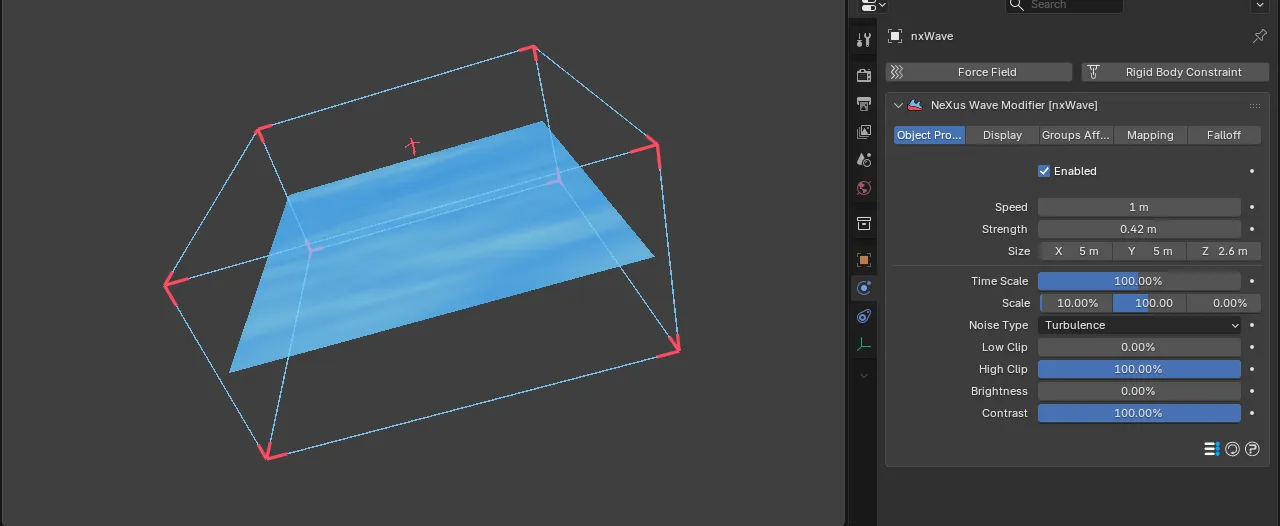1280x526 pixels.
Task: Open the Object Data properties tab
Action: click(864, 345)
